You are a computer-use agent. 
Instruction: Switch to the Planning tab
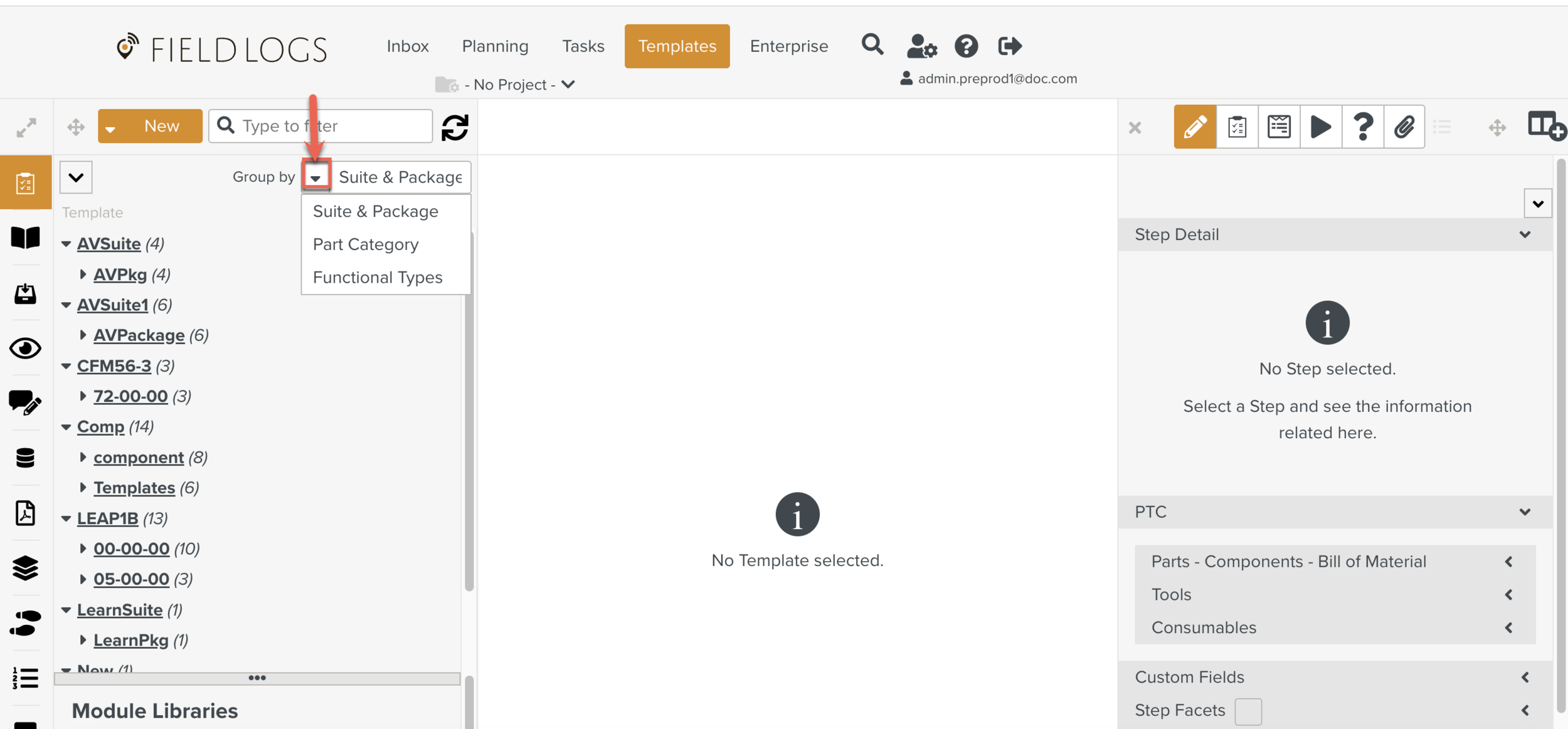pos(495,46)
